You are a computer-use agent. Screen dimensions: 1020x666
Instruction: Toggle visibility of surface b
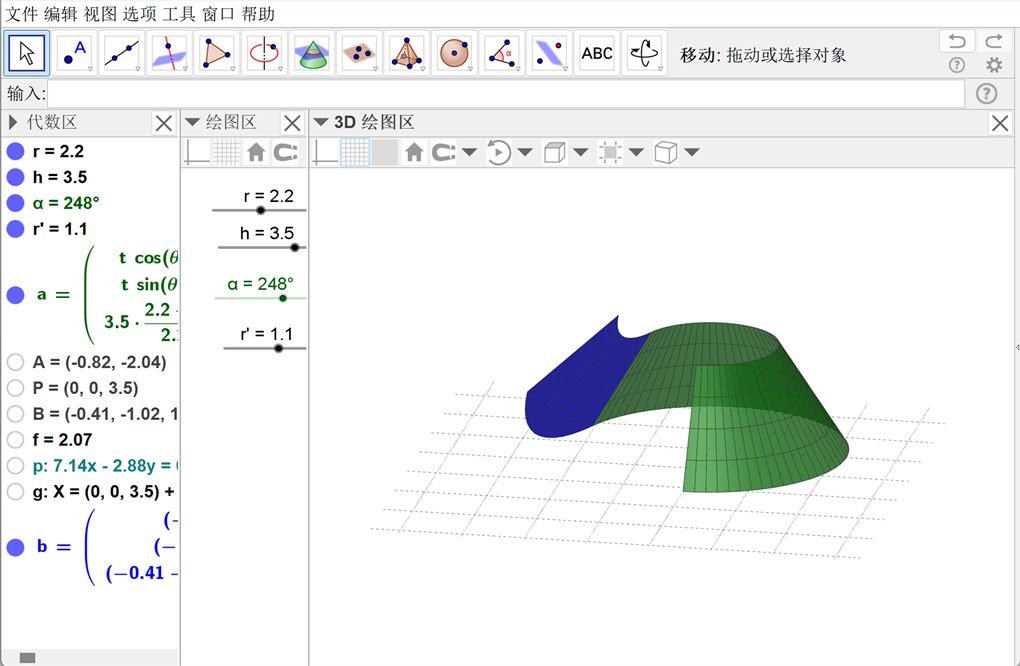15,547
